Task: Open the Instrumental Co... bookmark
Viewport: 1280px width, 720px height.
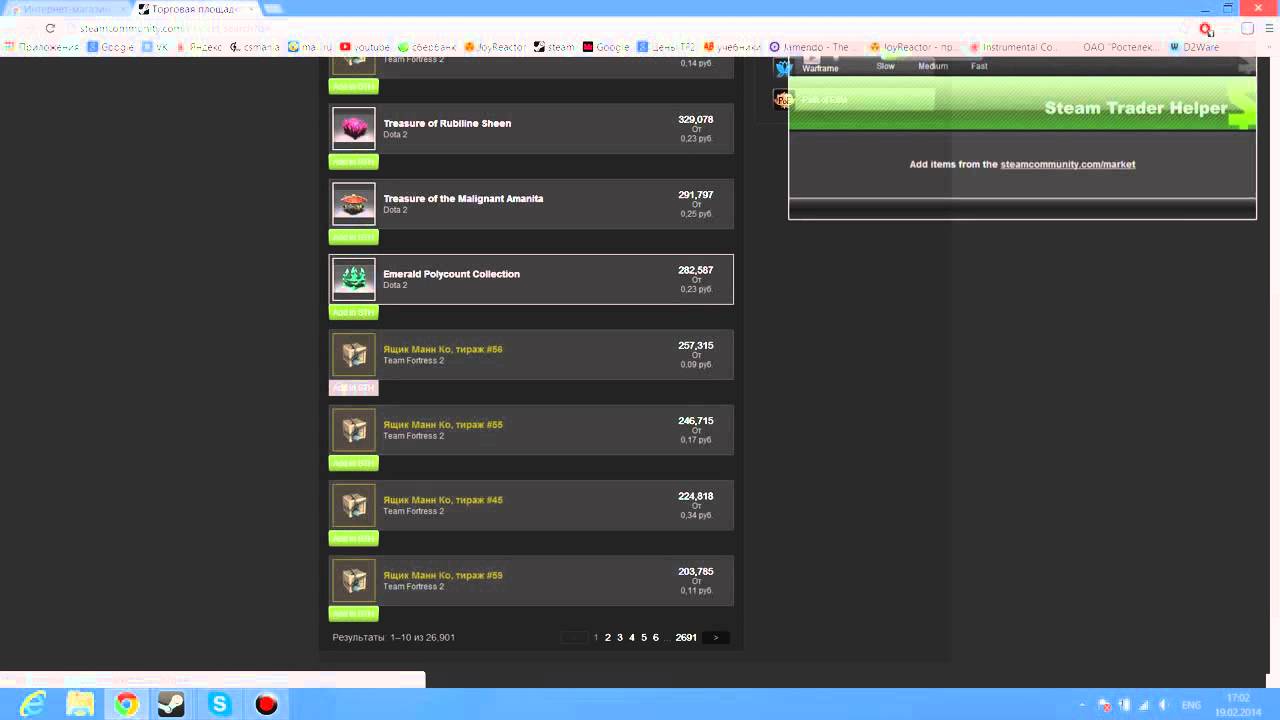Action: (1013, 47)
